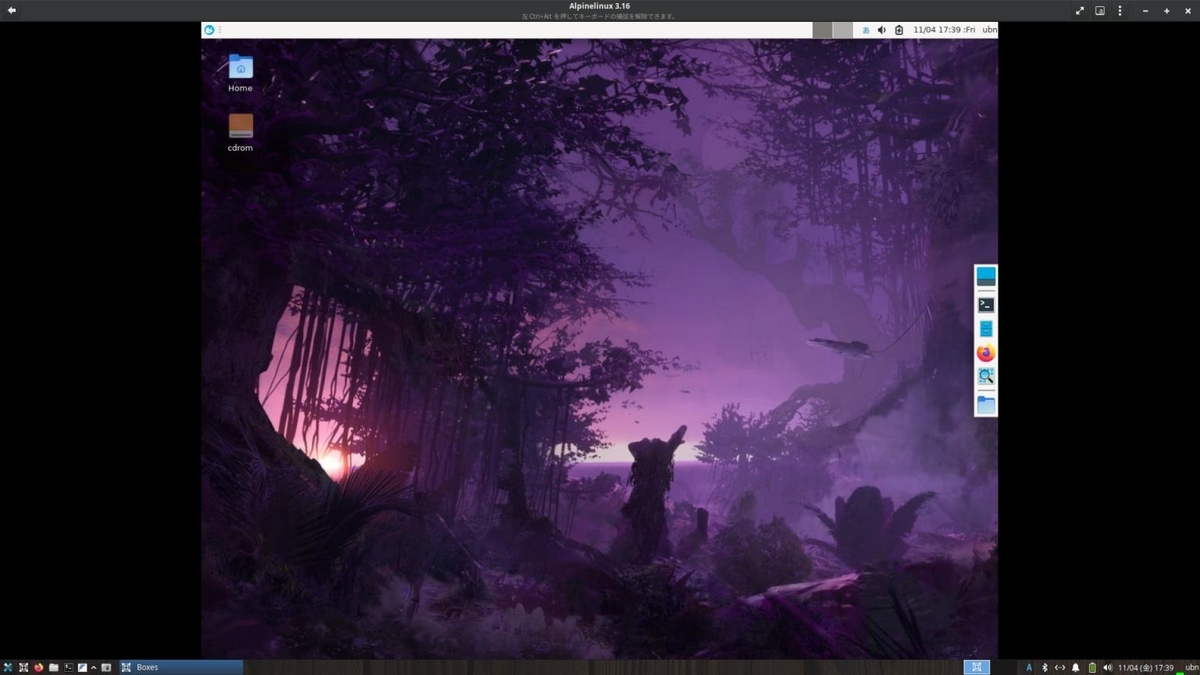
Task: Open the guest user menu labeled ubn
Action: coord(990,30)
